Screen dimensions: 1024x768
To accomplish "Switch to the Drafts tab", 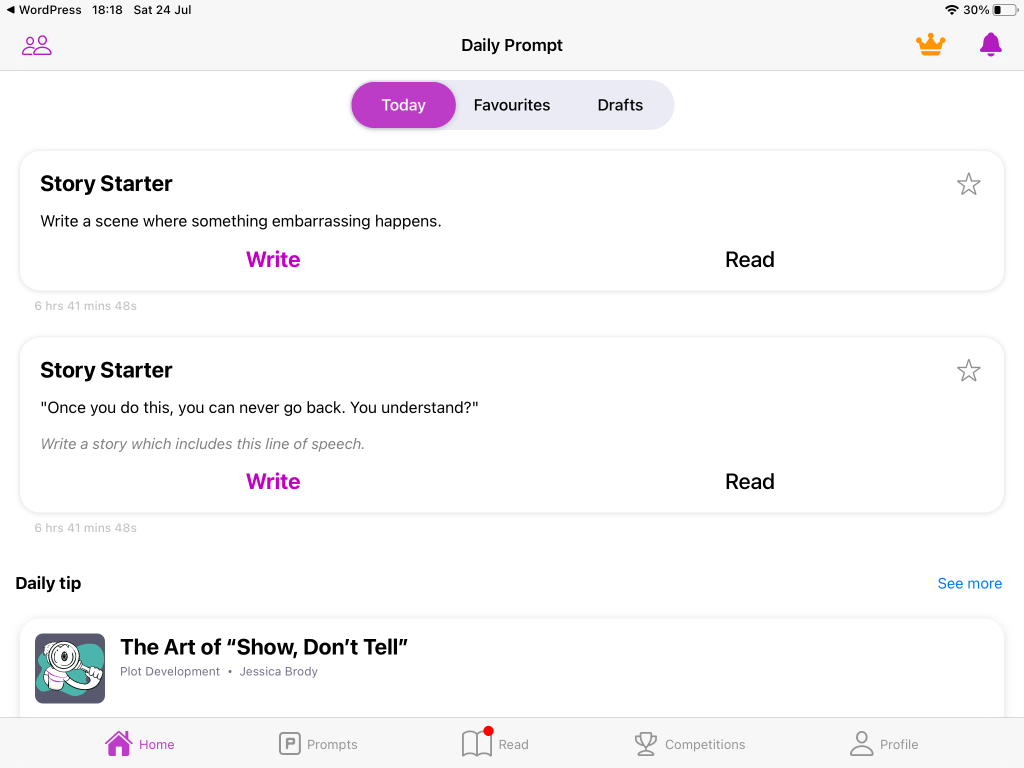I will (620, 105).
